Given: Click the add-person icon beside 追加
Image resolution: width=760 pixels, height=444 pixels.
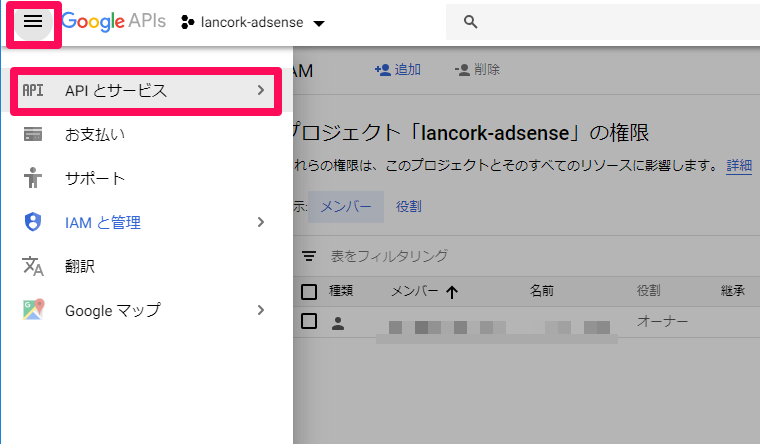Looking at the screenshot, I should [383, 70].
